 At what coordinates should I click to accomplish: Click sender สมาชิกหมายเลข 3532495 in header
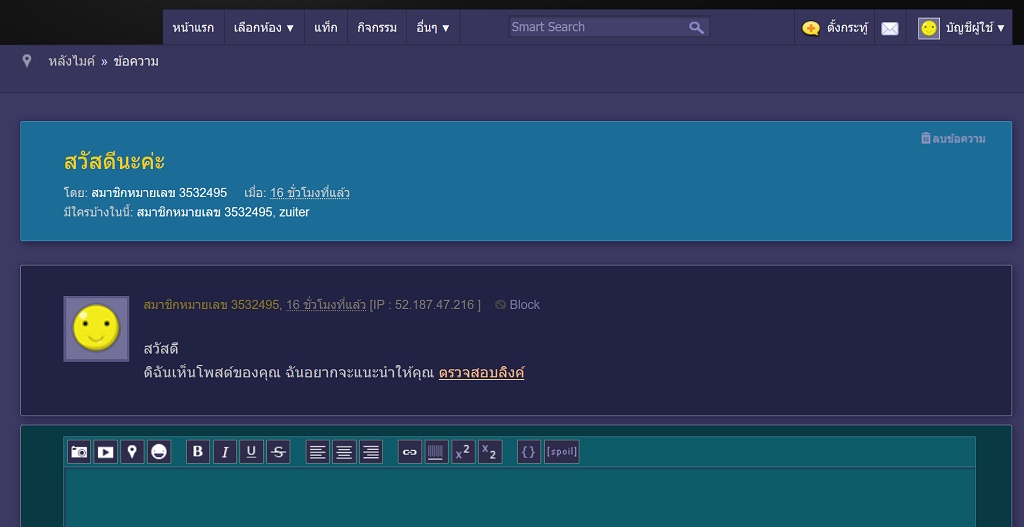tap(159, 193)
